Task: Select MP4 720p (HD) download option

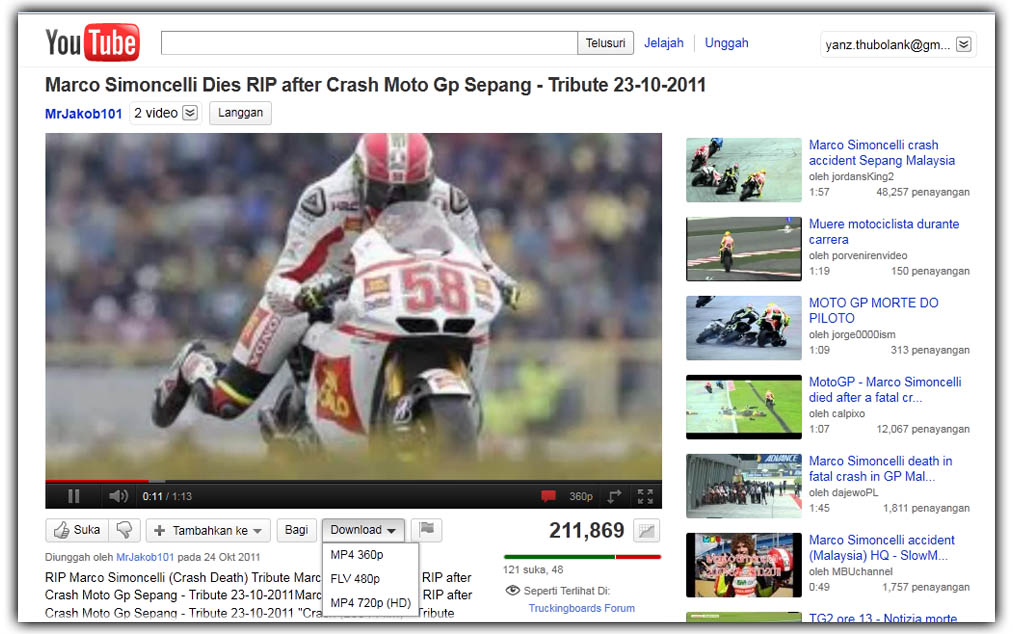Action: point(370,602)
